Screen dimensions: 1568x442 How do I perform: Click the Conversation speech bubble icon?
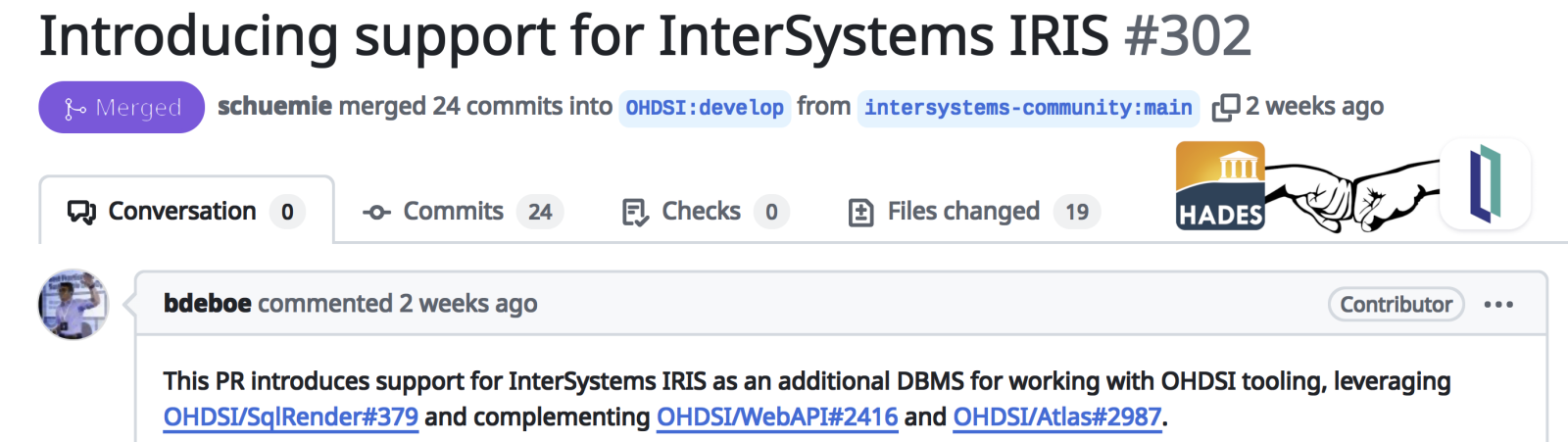[x=81, y=212]
